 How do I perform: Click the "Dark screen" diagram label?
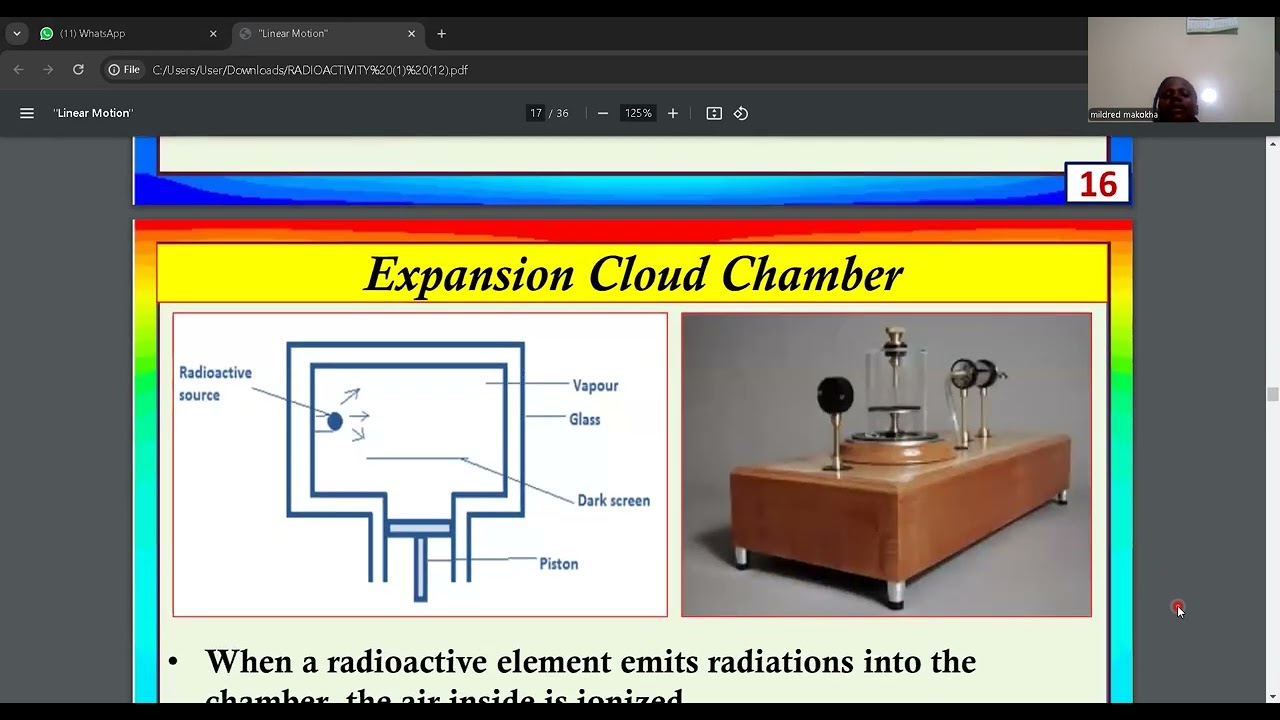click(x=613, y=501)
